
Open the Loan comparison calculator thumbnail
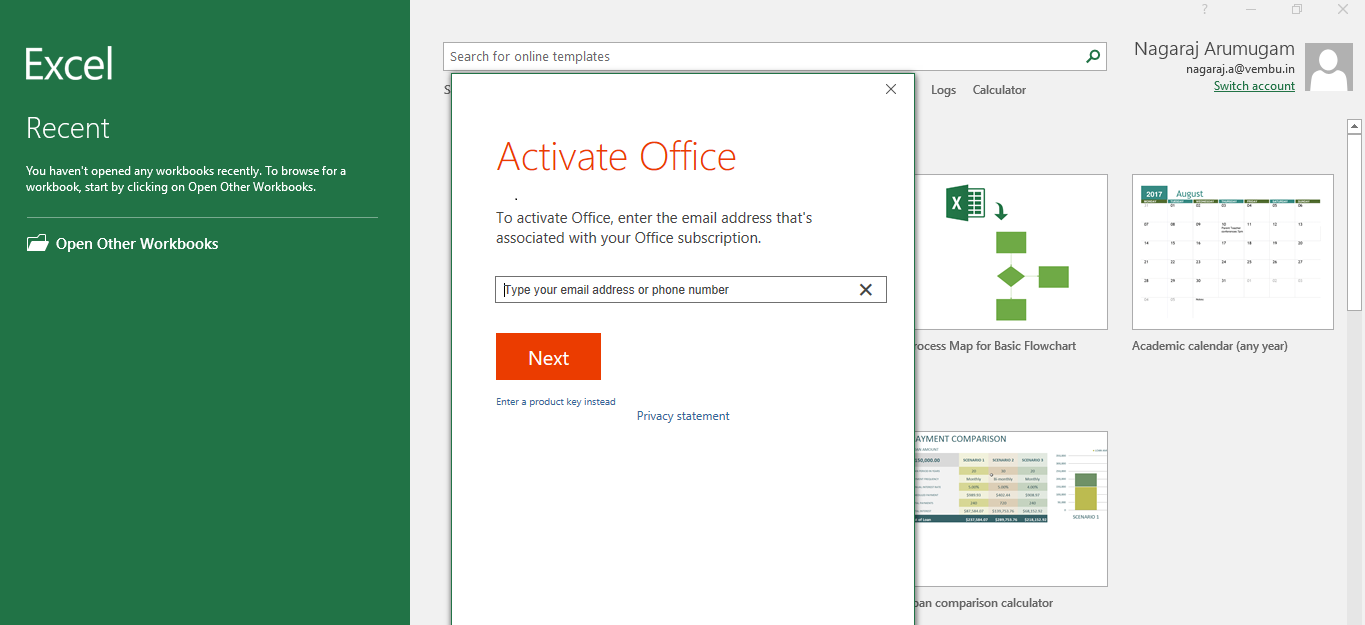pyautogui.click(x=1010, y=509)
